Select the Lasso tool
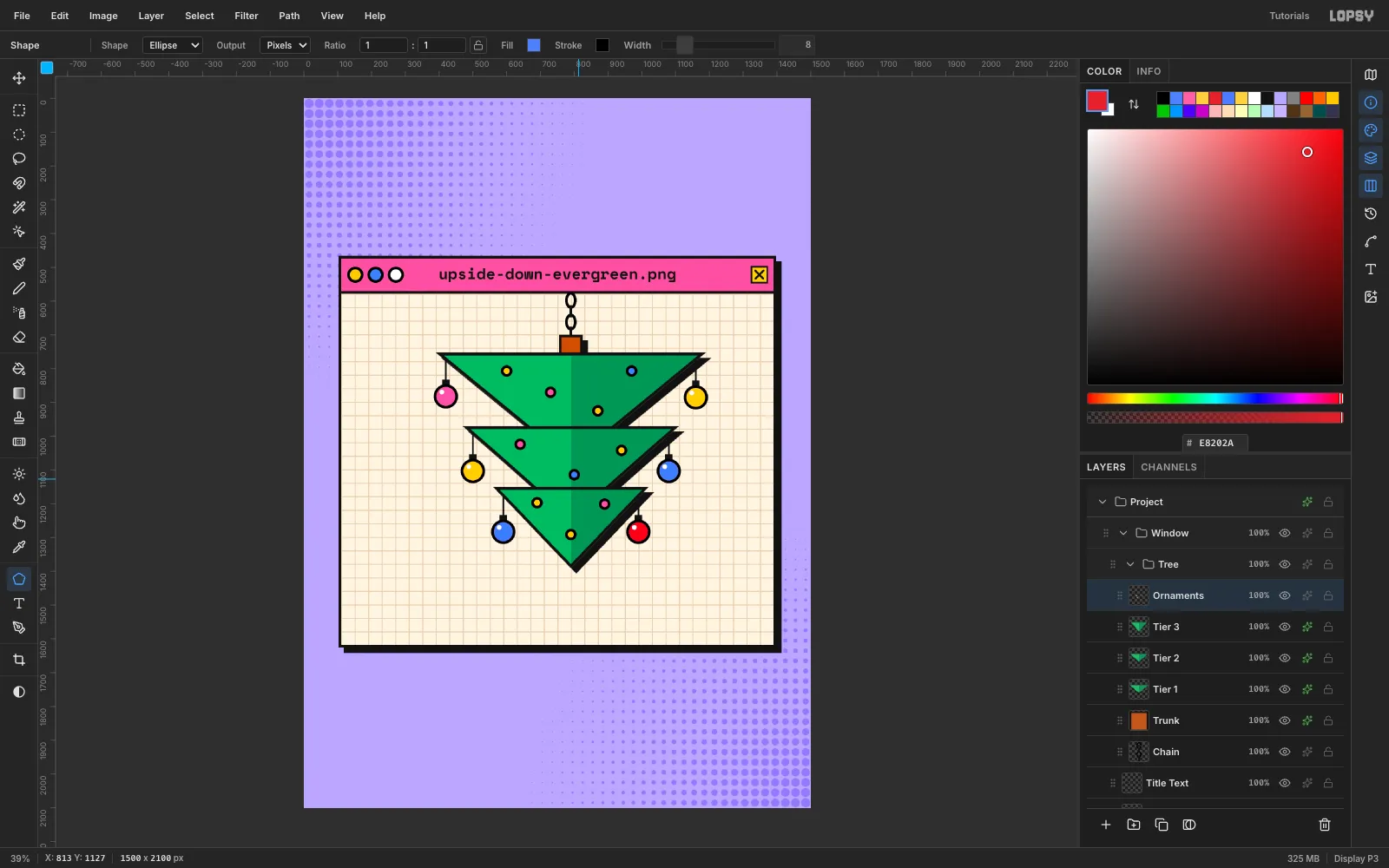1389x868 pixels. (x=18, y=159)
